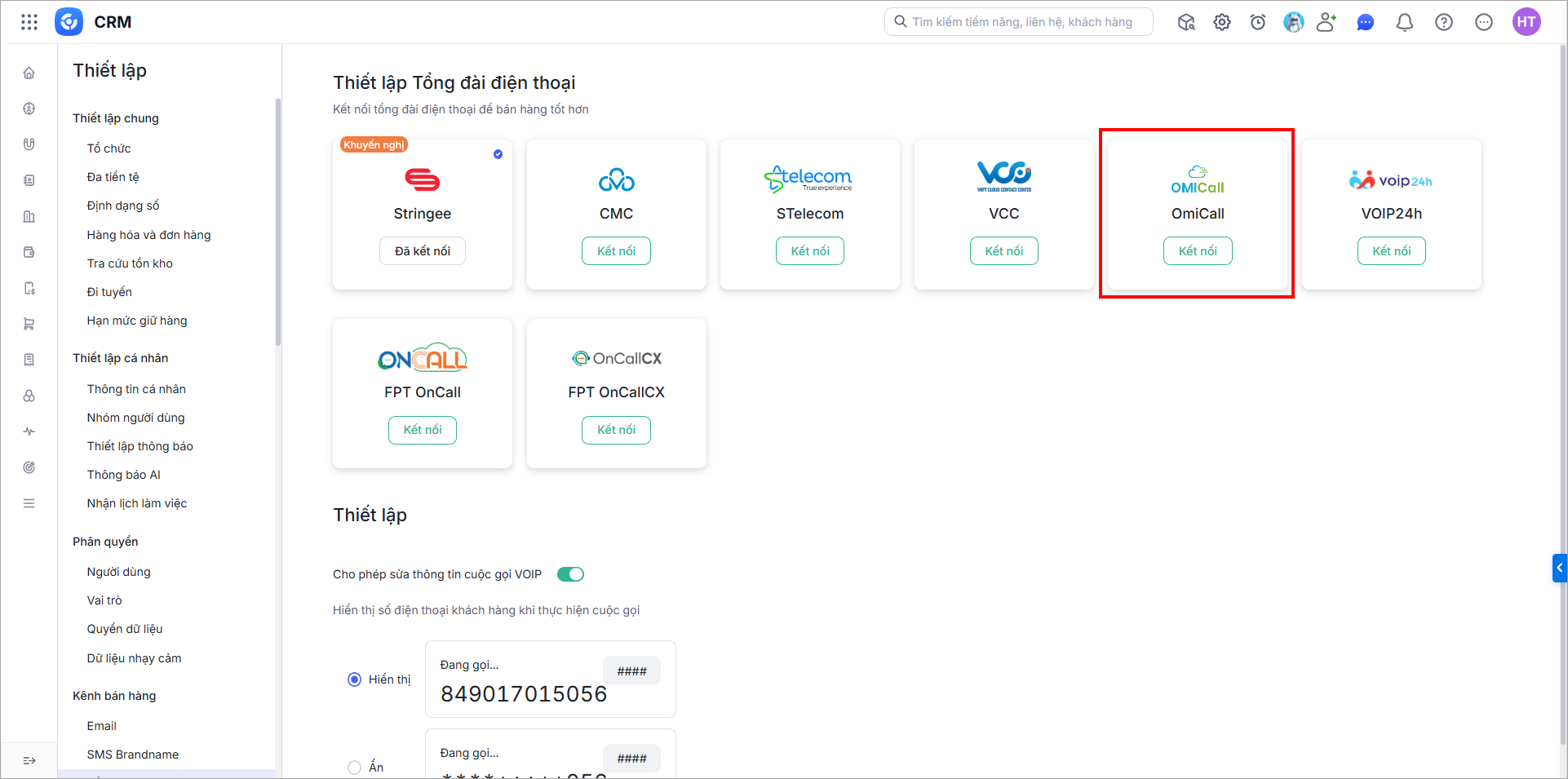Open Nhận lịch làm việc settings
Viewport: 1568px width, 779px height.
click(137, 503)
